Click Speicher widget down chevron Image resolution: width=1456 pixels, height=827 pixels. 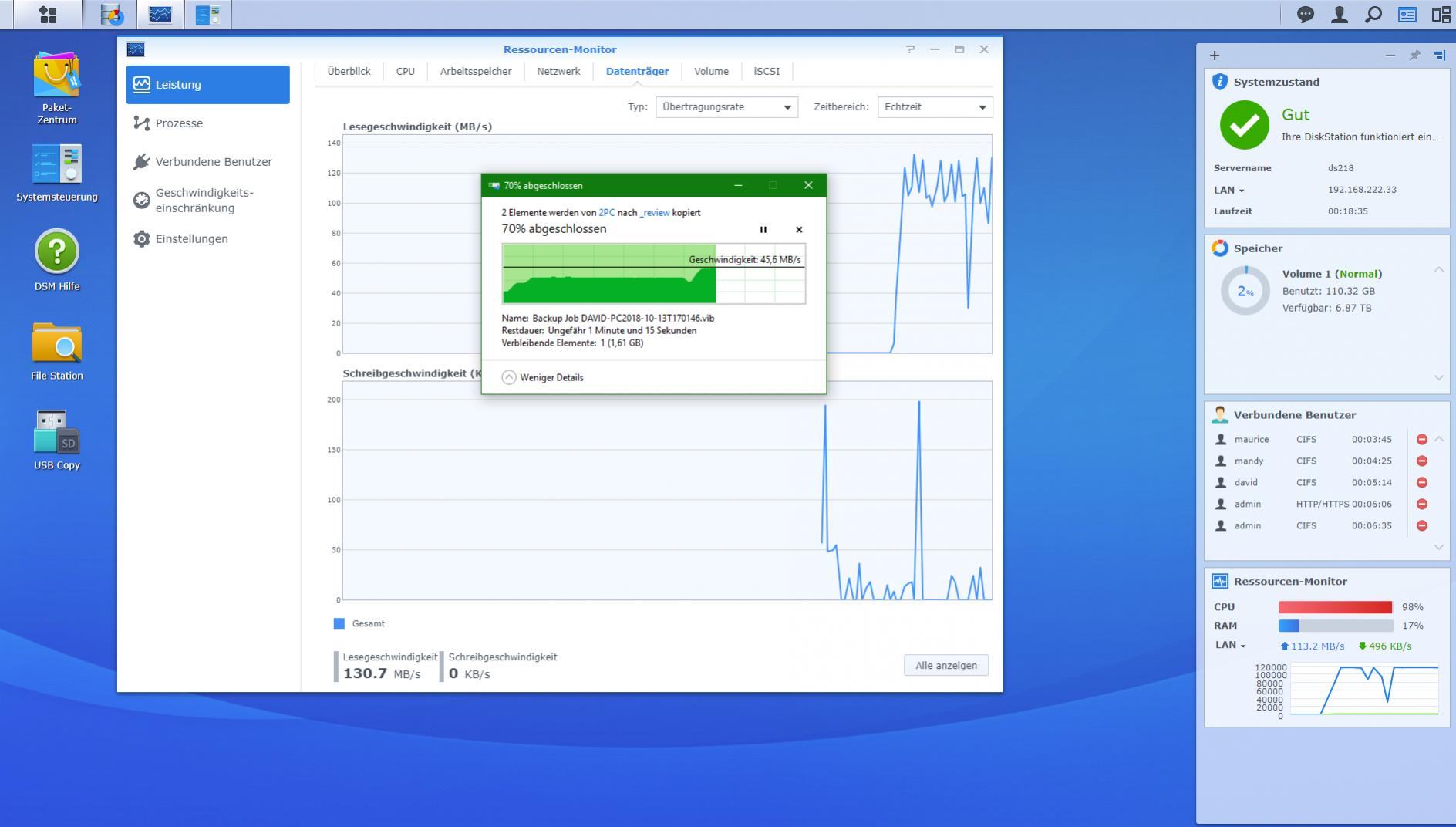click(x=1438, y=378)
